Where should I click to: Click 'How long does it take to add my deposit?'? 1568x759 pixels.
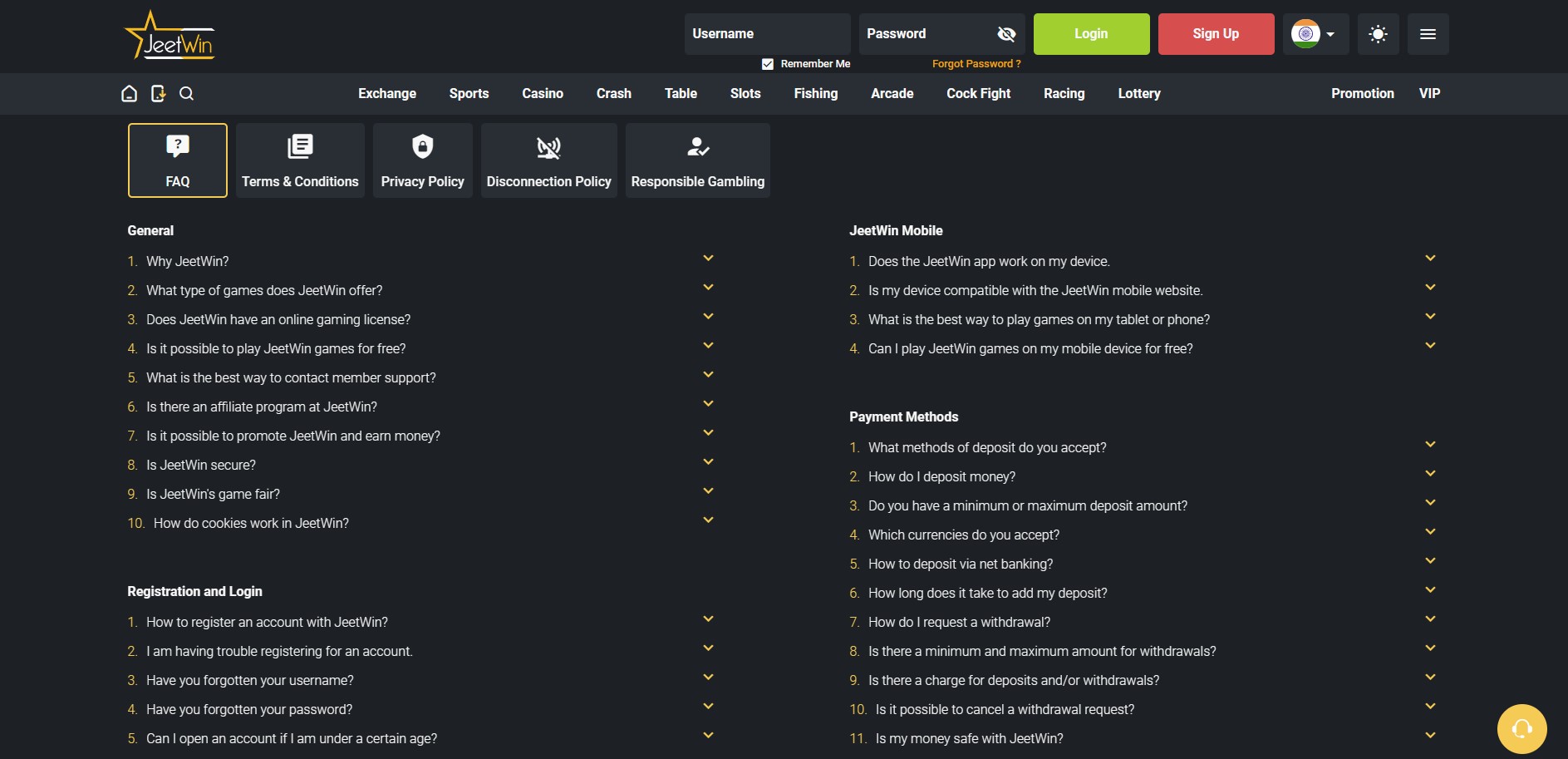click(x=988, y=594)
